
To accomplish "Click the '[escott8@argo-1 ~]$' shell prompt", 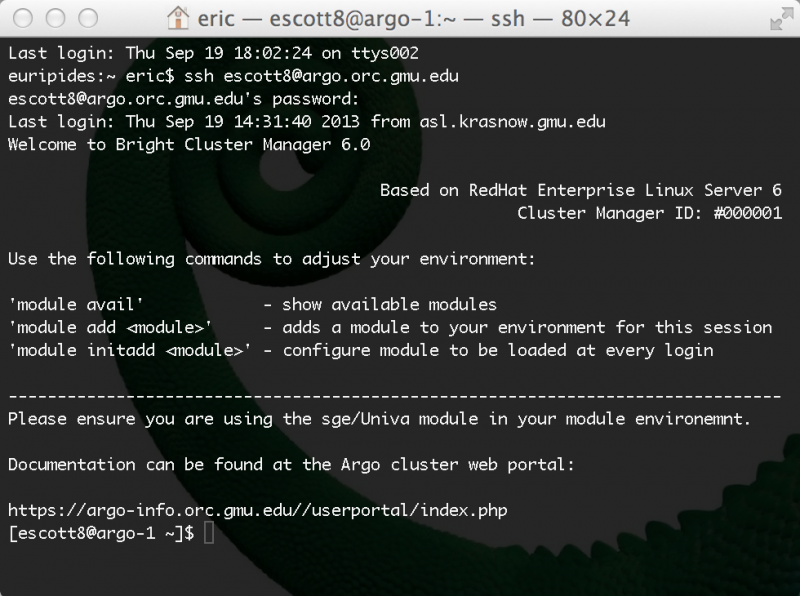I will [x=101, y=533].
